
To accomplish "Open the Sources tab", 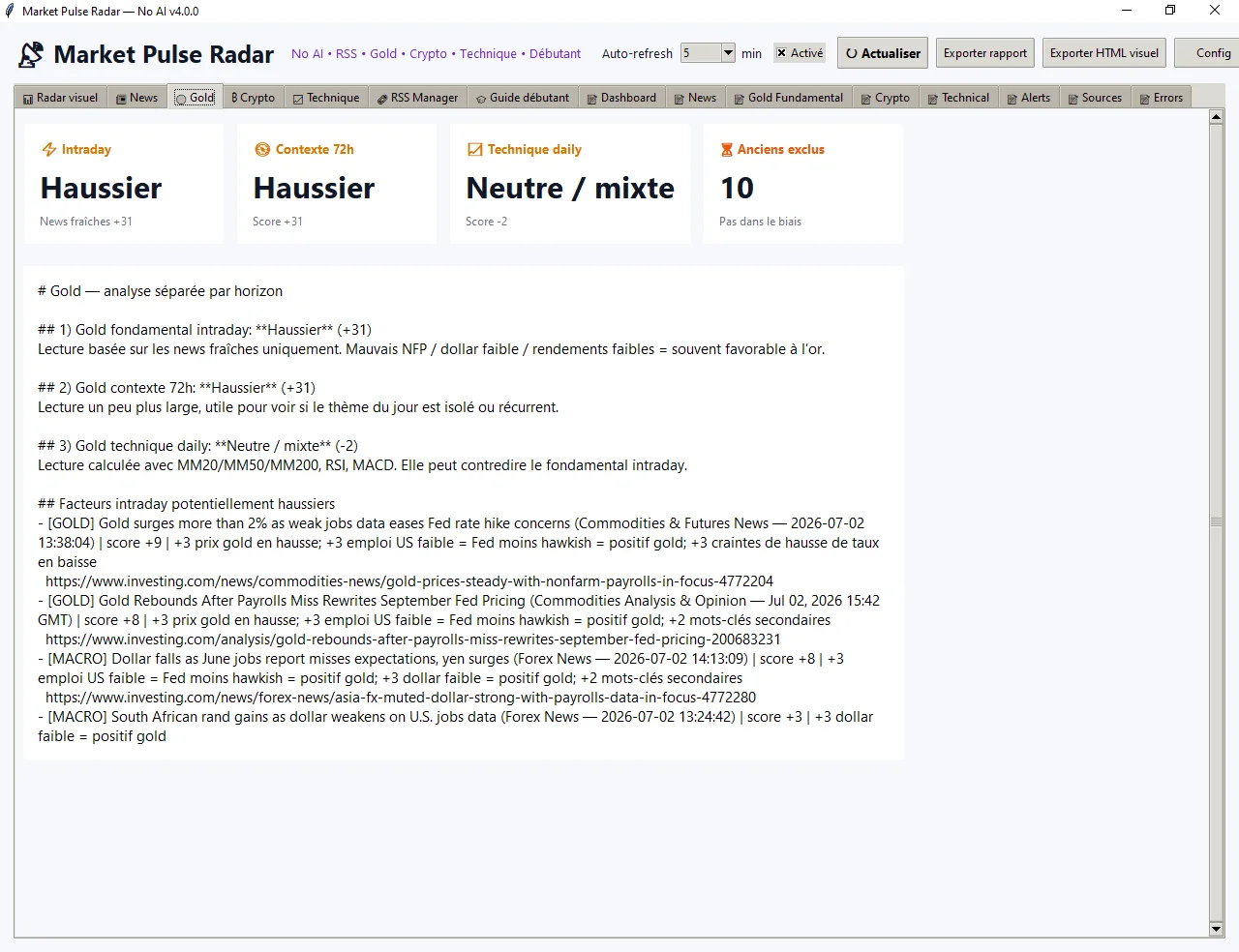I will point(1095,98).
